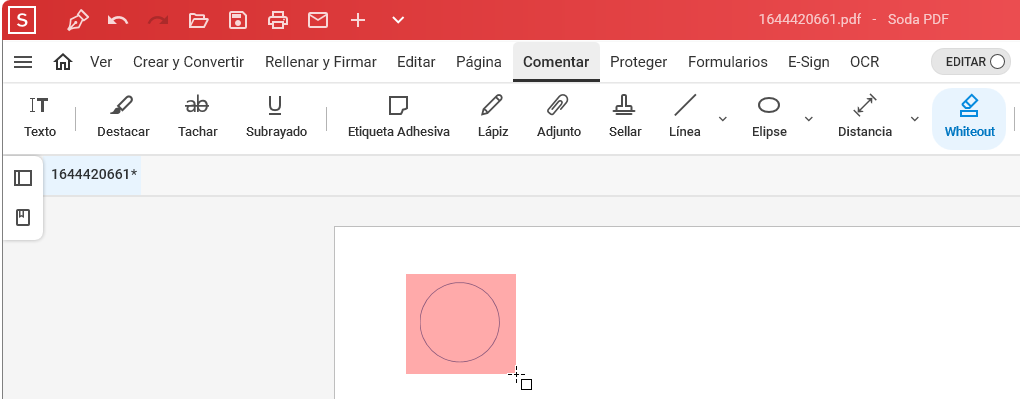Expand the Línea tool dropdown arrow
Screen dimensions: 1020x399
722,118
